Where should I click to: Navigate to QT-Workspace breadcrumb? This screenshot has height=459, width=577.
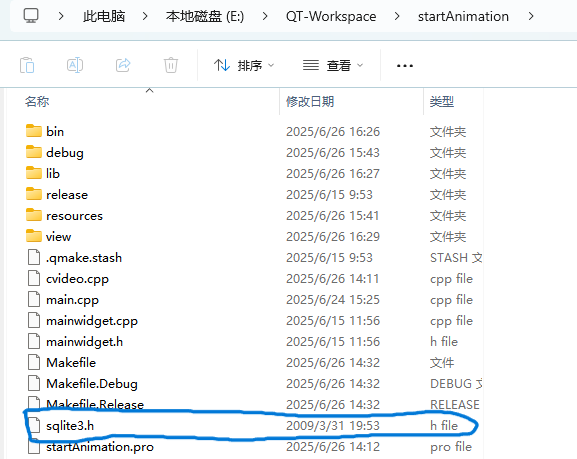[331, 16]
